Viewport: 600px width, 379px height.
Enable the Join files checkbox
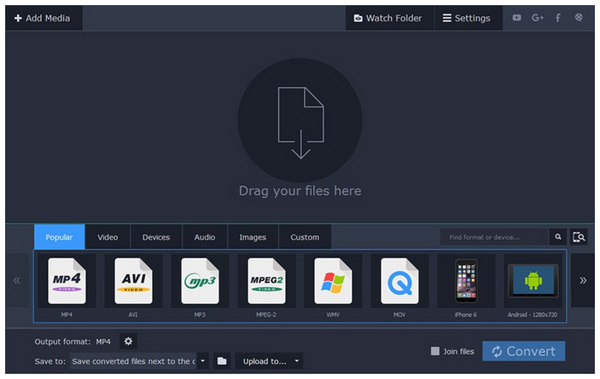[435, 351]
